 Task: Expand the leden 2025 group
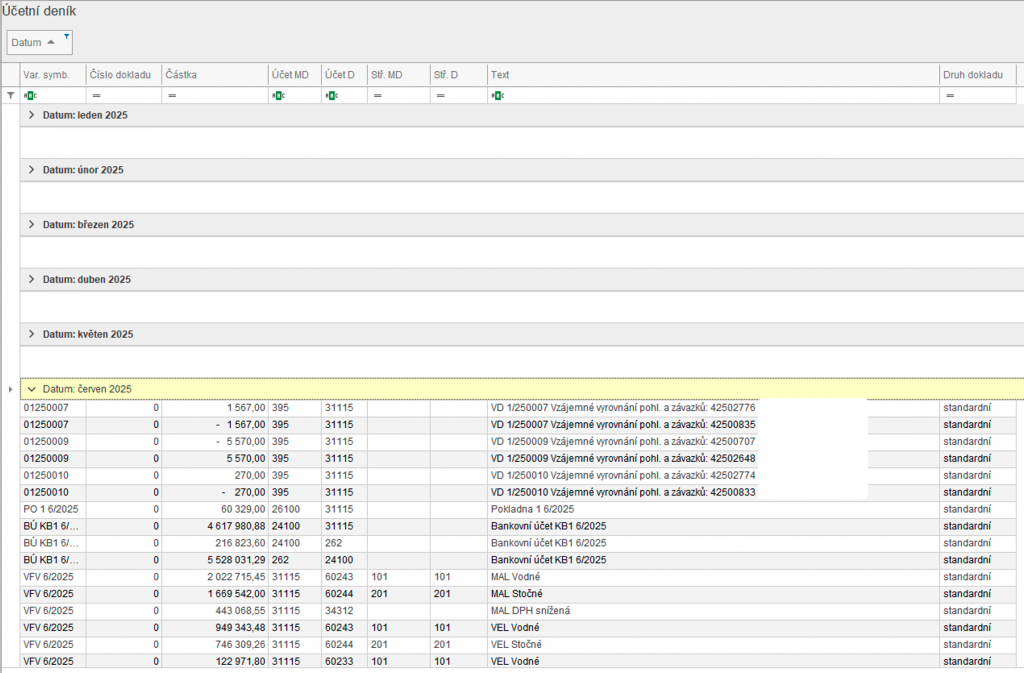(x=31, y=115)
